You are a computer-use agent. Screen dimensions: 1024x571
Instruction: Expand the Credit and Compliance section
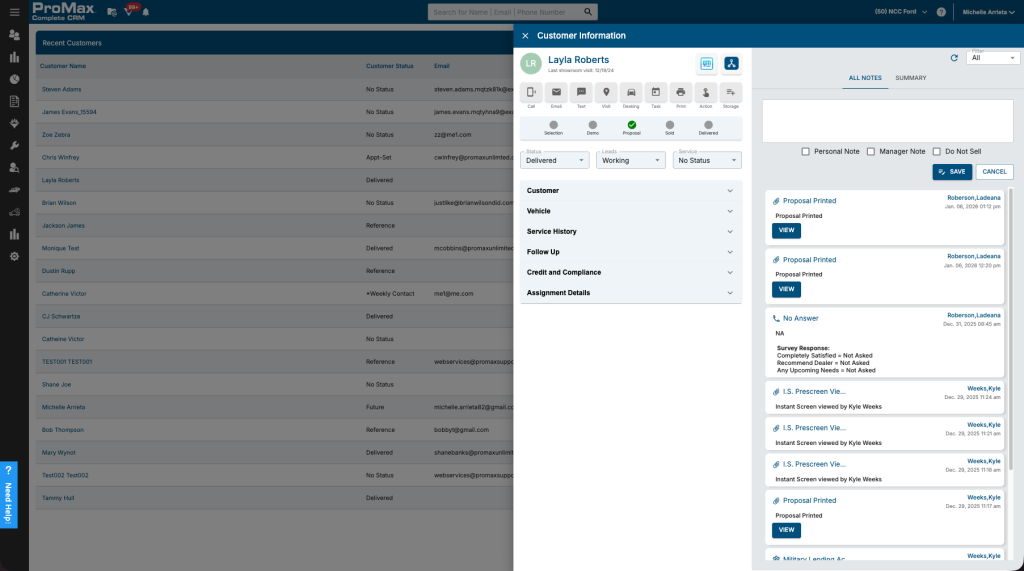point(631,272)
